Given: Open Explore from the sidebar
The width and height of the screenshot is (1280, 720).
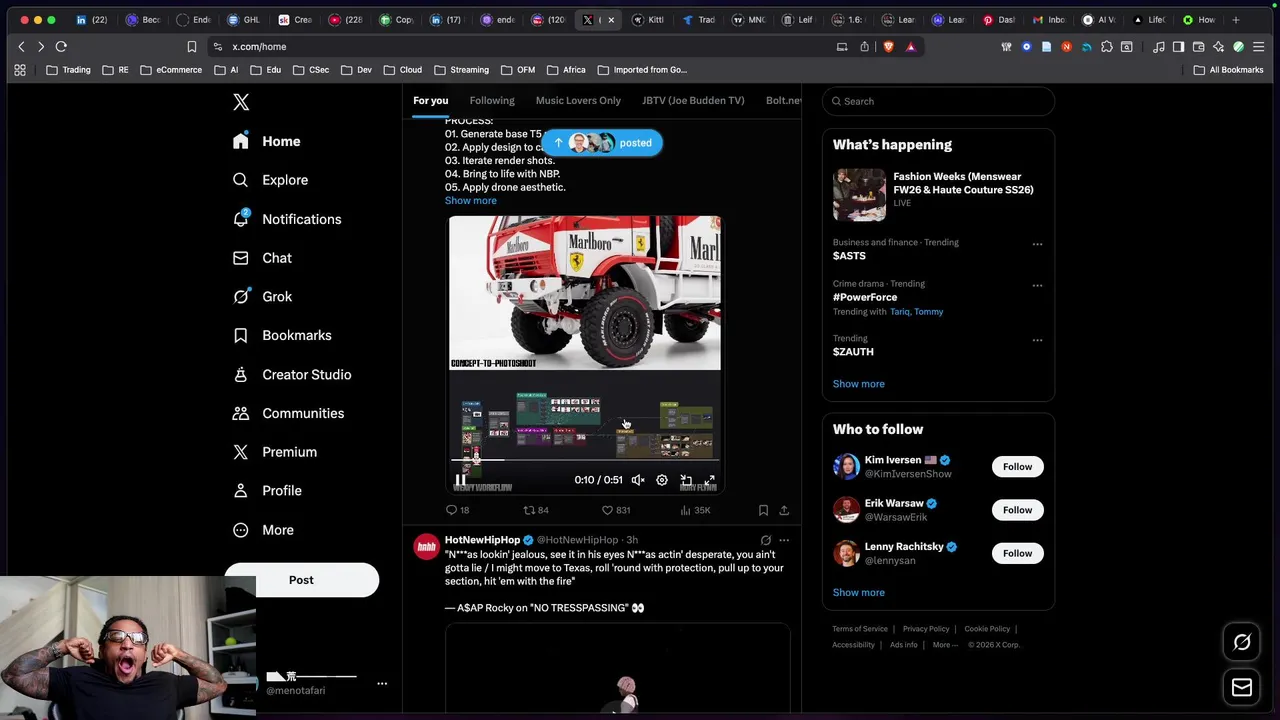Looking at the screenshot, I should [x=270, y=180].
